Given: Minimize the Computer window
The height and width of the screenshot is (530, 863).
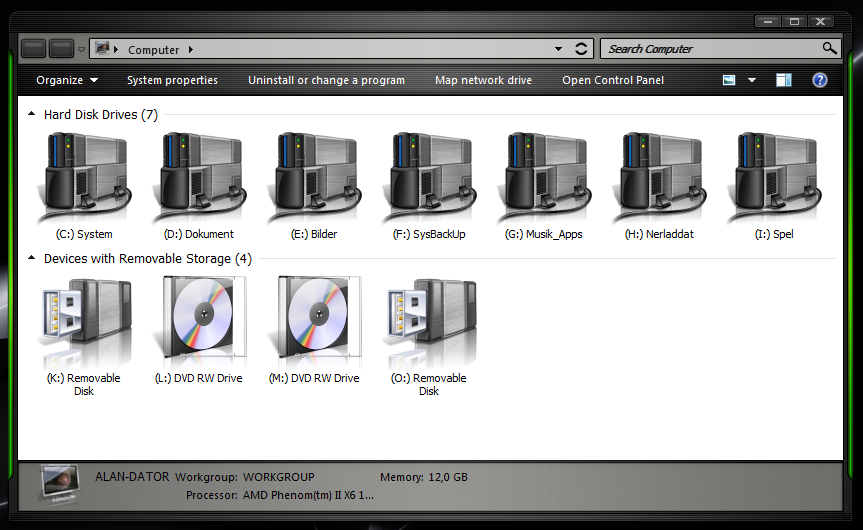Looking at the screenshot, I should click(x=768, y=21).
